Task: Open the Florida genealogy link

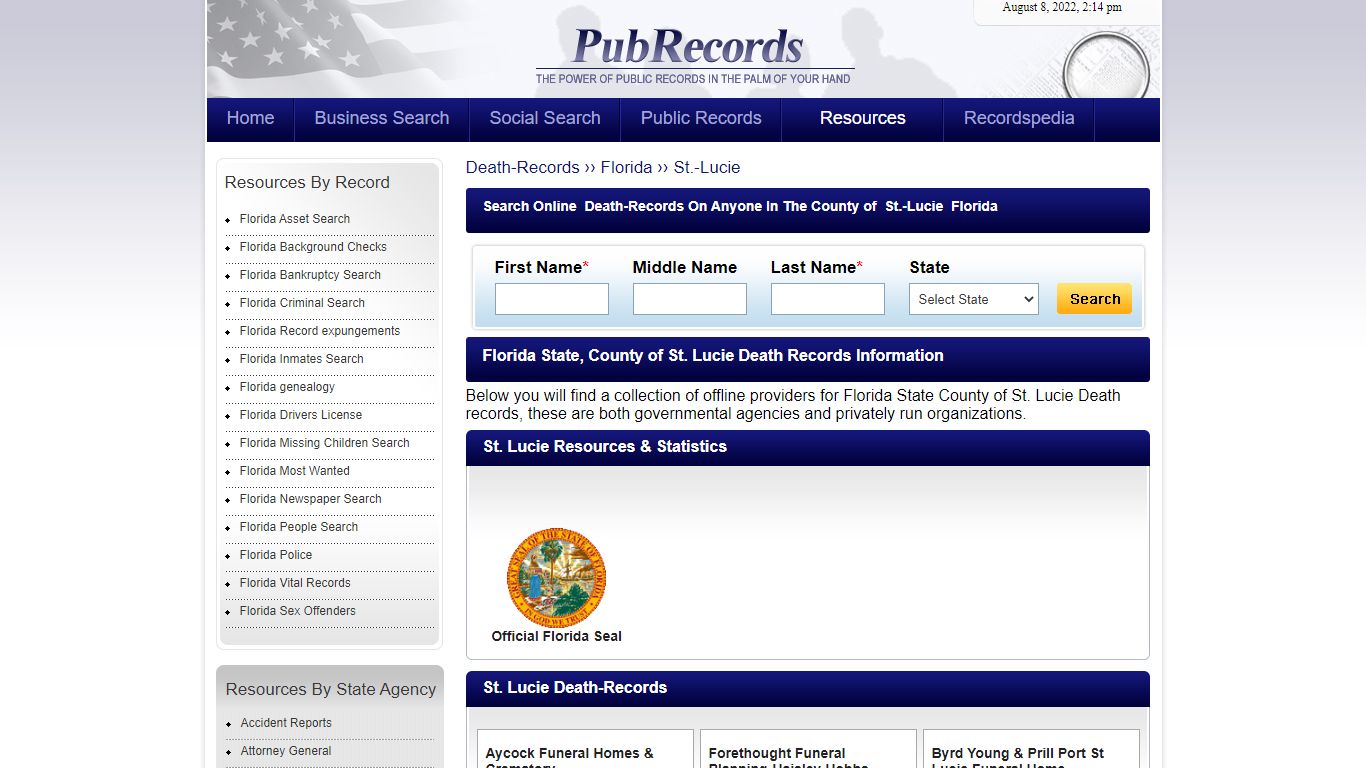Action: (x=287, y=387)
